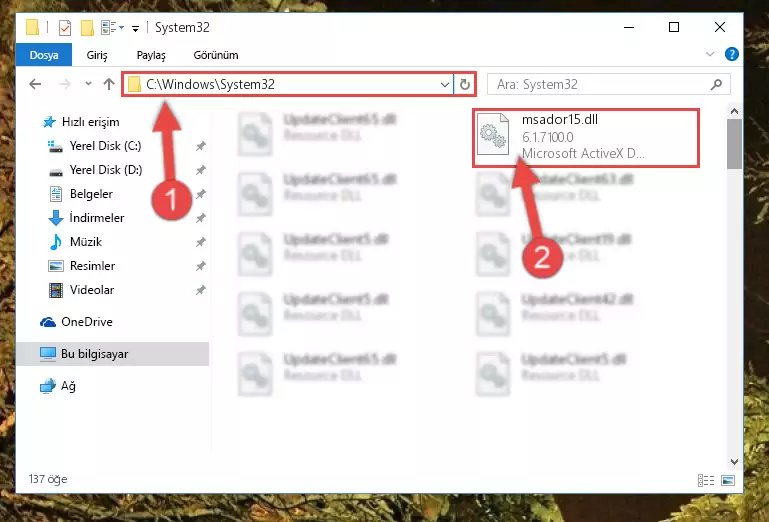Expand the Customize Quick Access Toolbar arrow
Screen dimensions: 769x522
(135, 28)
